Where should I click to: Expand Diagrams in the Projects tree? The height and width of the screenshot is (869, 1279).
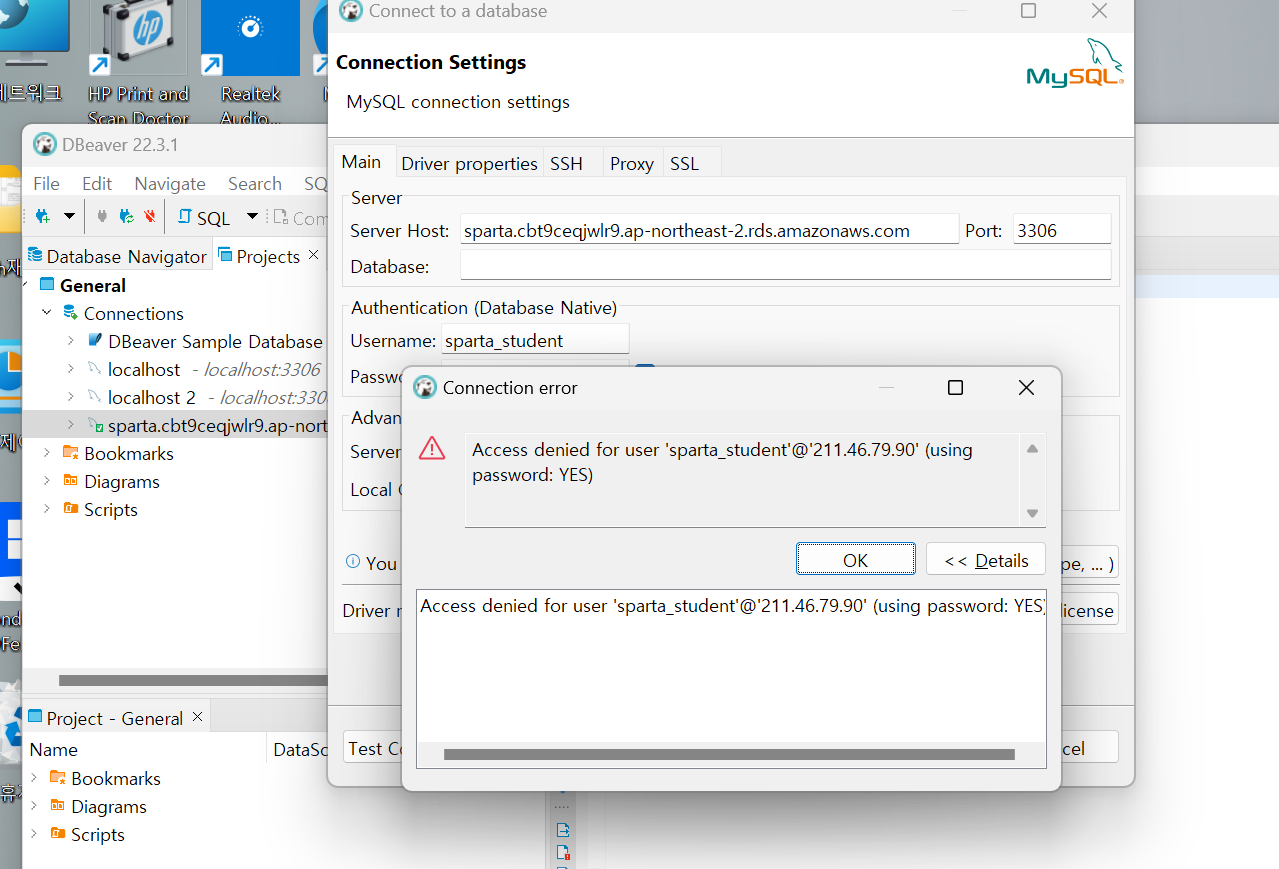coord(46,481)
